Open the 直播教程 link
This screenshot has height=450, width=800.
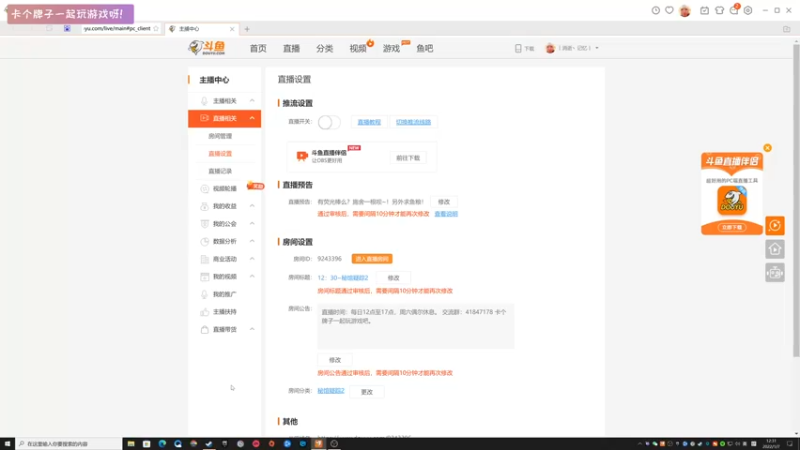[x=369, y=122]
